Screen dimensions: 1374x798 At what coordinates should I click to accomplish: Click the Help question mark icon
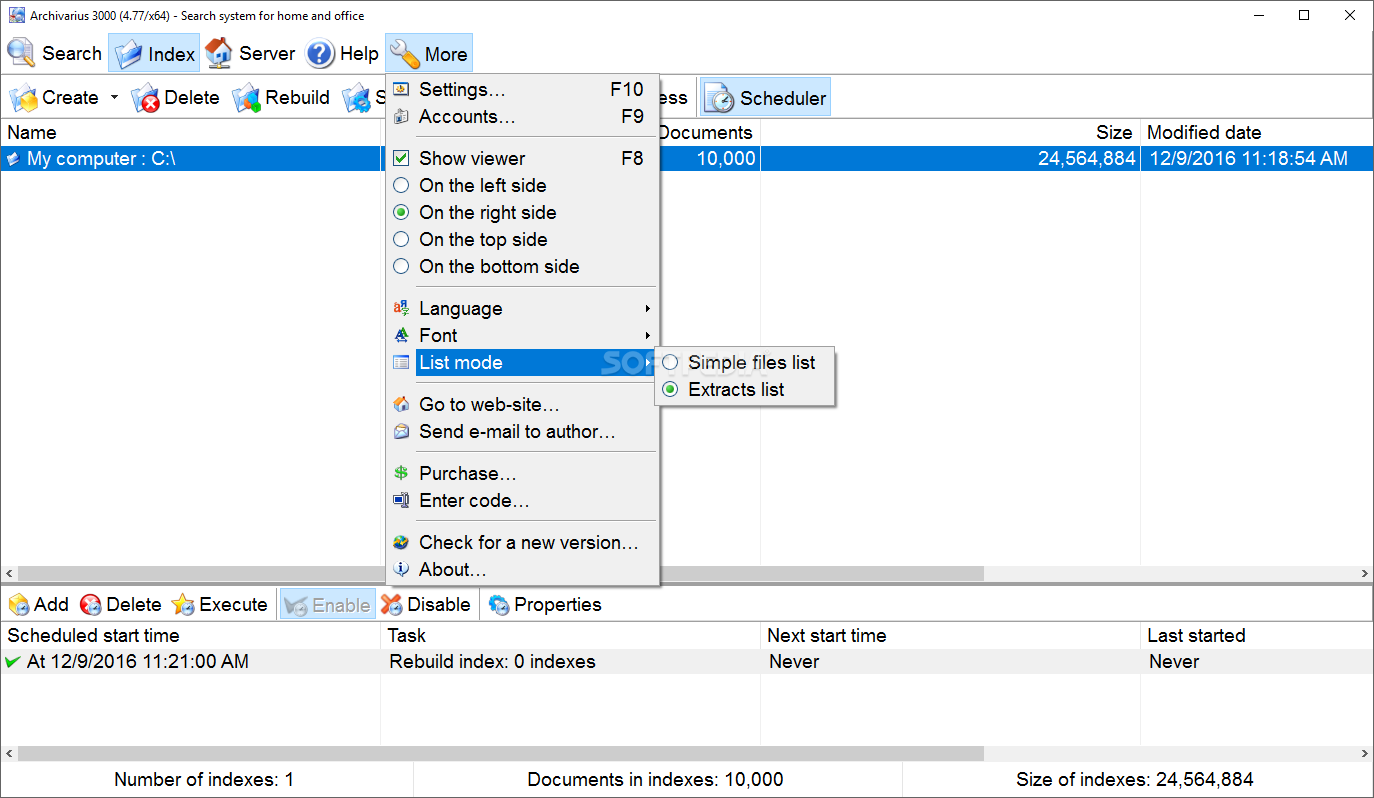tap(320, 53)
